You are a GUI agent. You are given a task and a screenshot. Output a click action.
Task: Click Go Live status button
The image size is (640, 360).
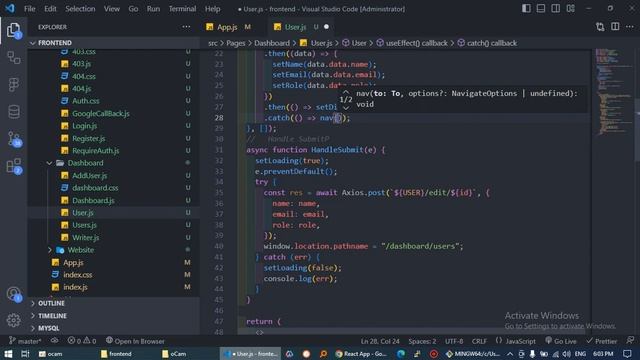coord(561,341)
